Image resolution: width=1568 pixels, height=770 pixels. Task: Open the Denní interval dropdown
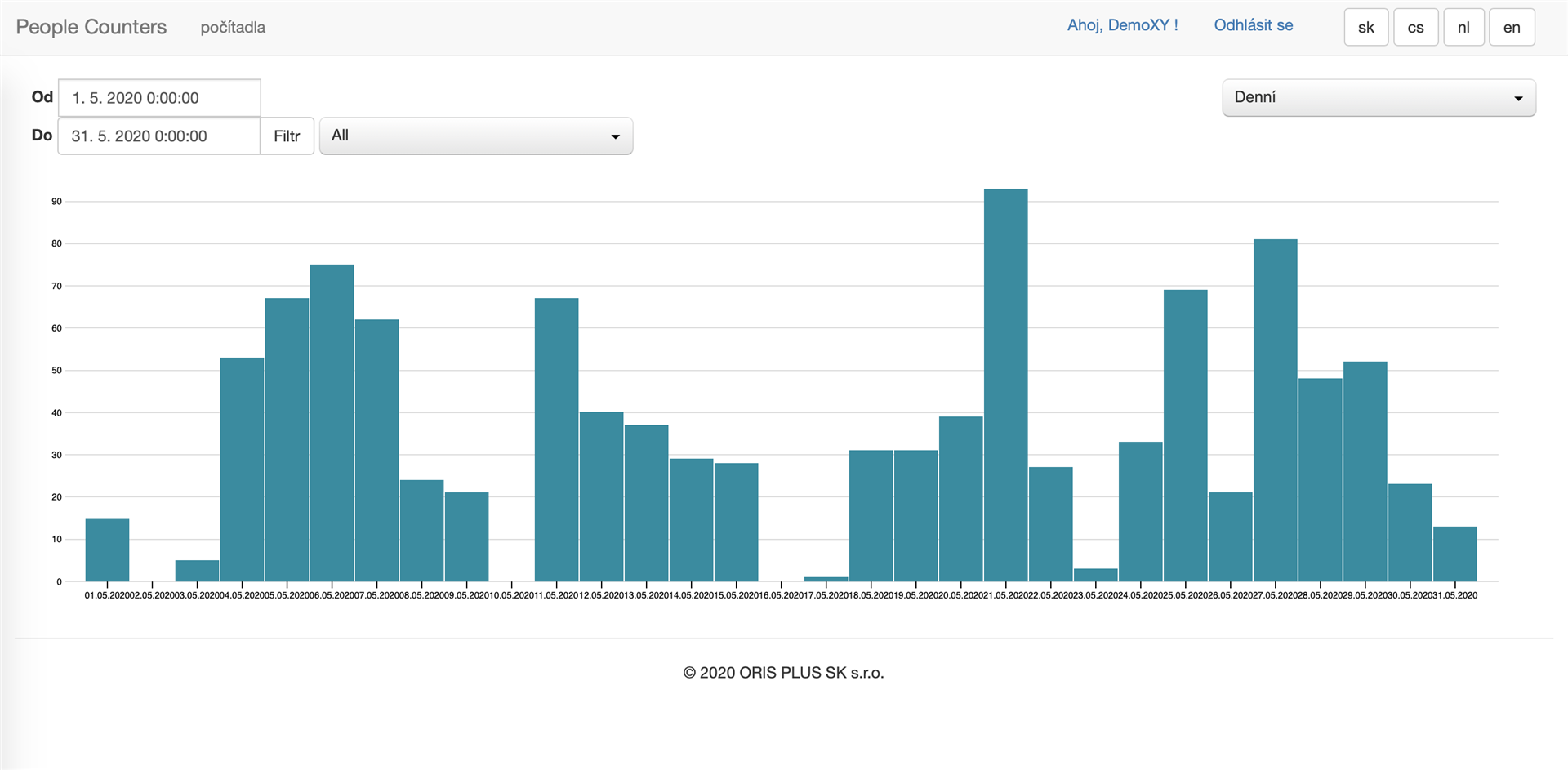[x=1379, y=98]
